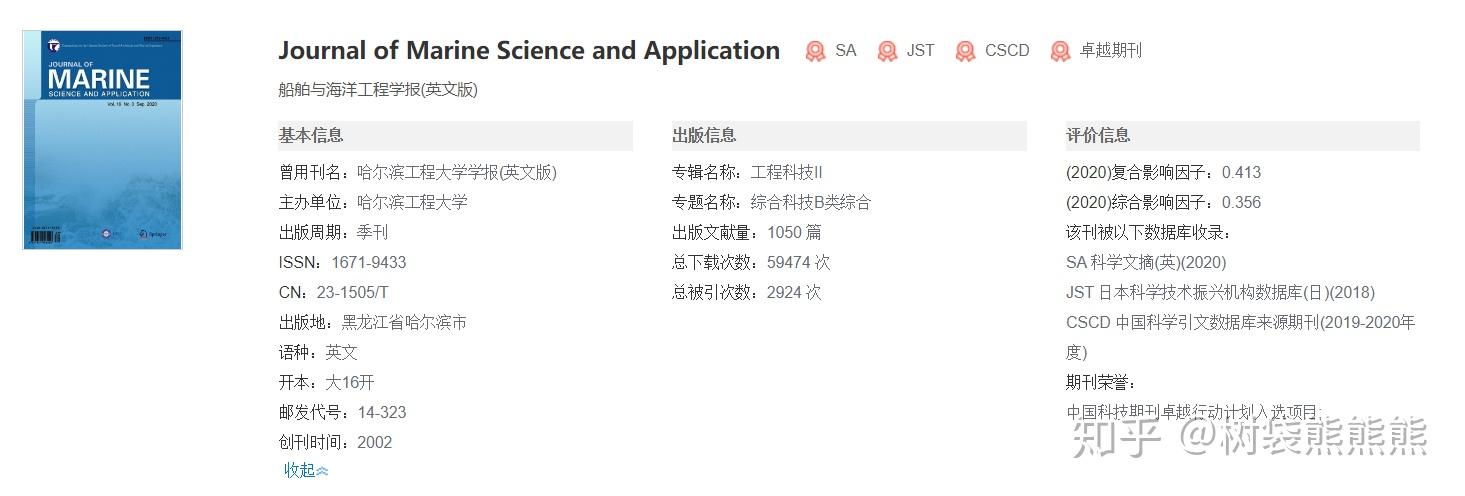Select the CN 23-1505/T value
1465x496 pixels.
[x=352, y=292]
